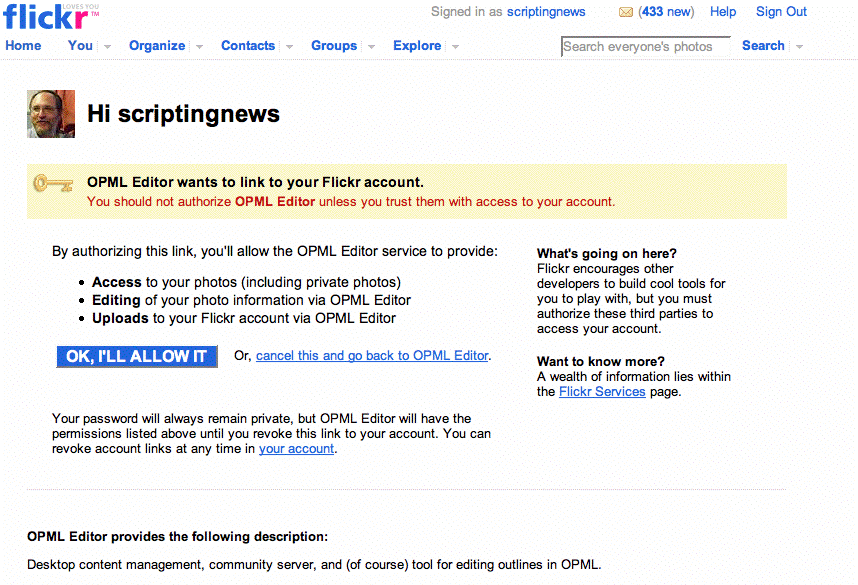Expand the Organize dropdown arrow
858x585 pixels.
point(199,47)
